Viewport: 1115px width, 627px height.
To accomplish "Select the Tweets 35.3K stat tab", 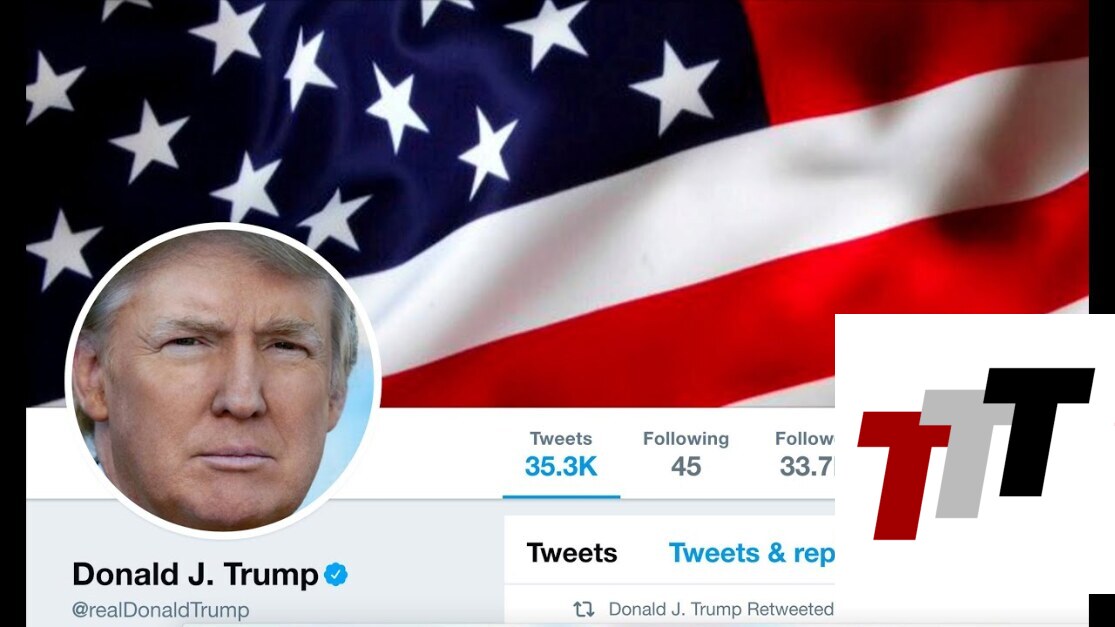I will pyautogui.click(x=561, y=454).
